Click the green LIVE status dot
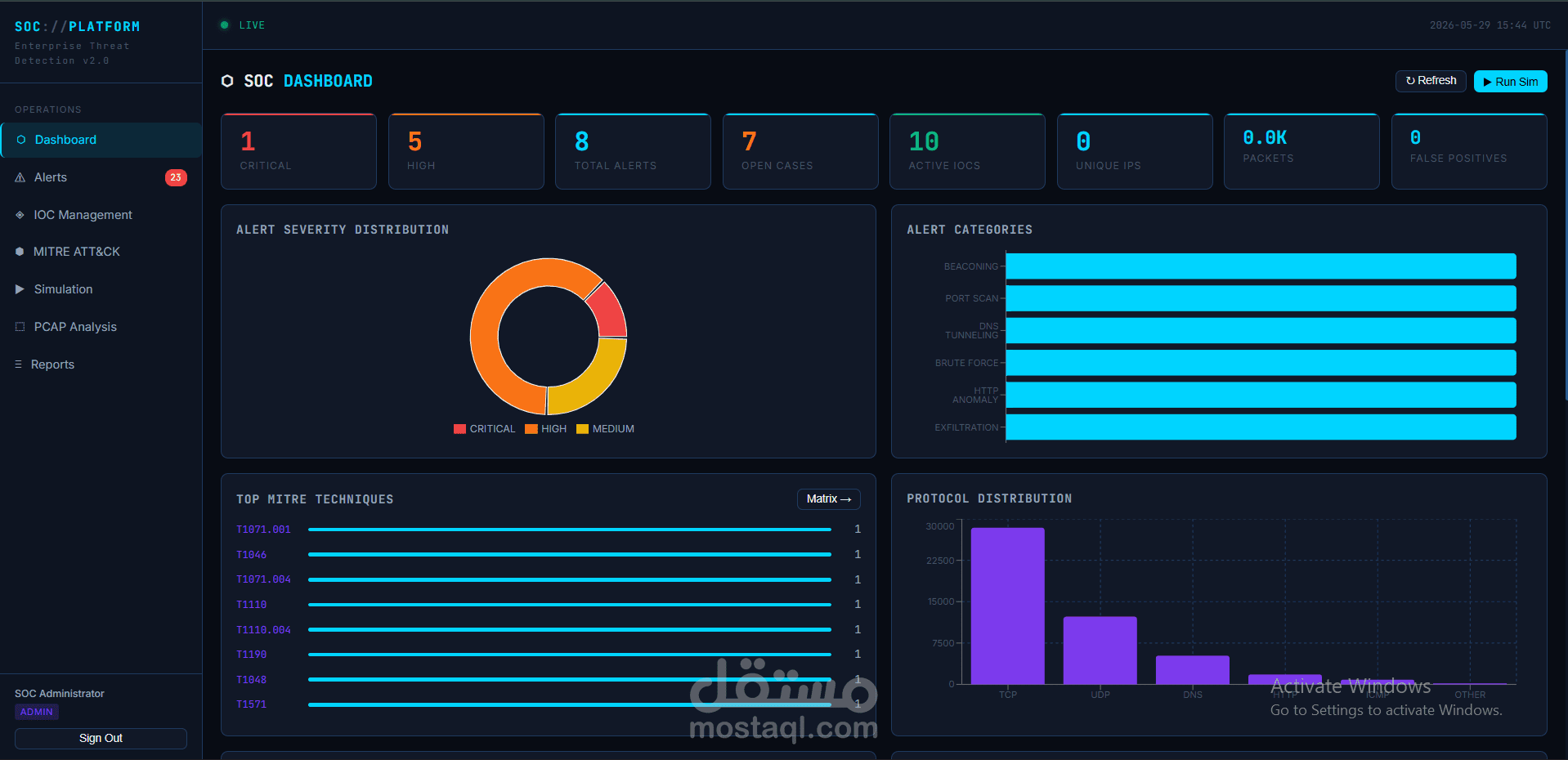The height and width of the screenshot is (760, 1568). pyautogui.click(x=224, y=25)
